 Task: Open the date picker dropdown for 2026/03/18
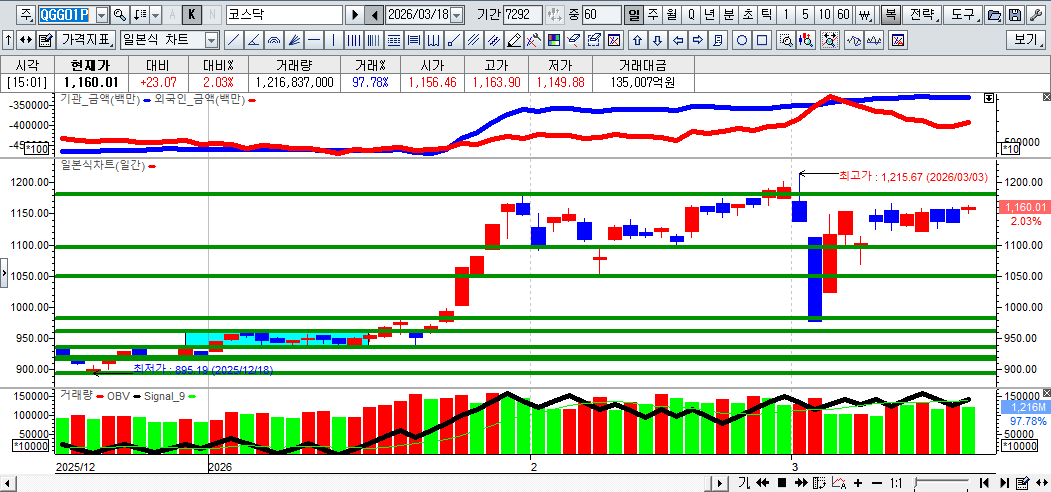(457, 15)
